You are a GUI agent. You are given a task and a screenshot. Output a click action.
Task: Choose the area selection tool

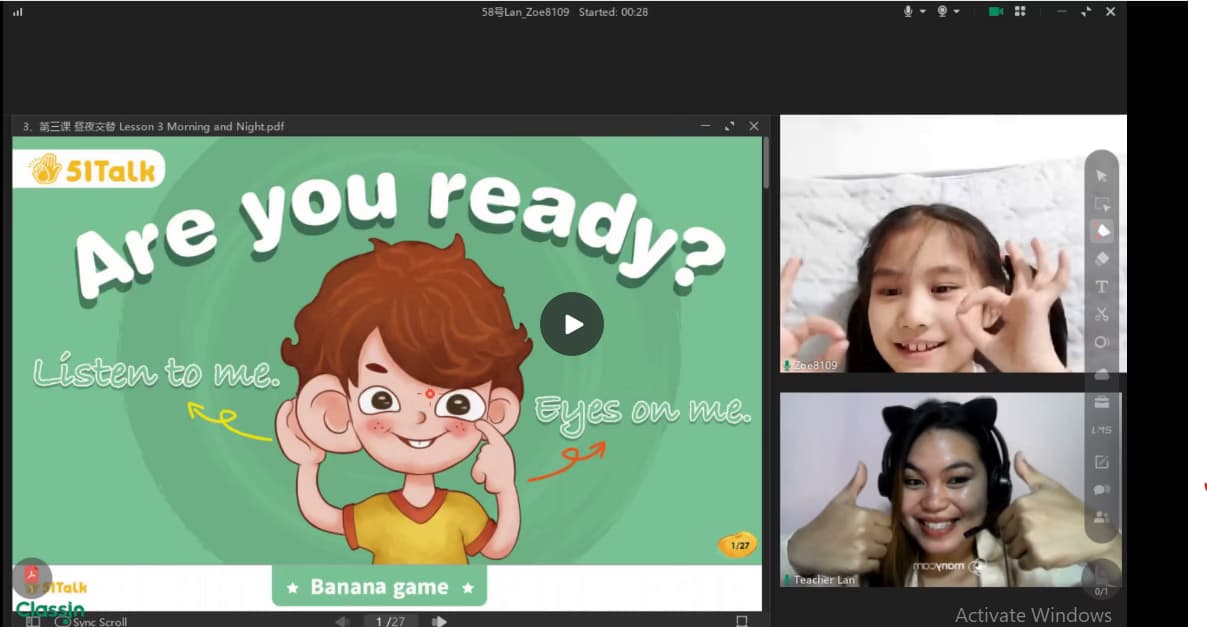1101,204
